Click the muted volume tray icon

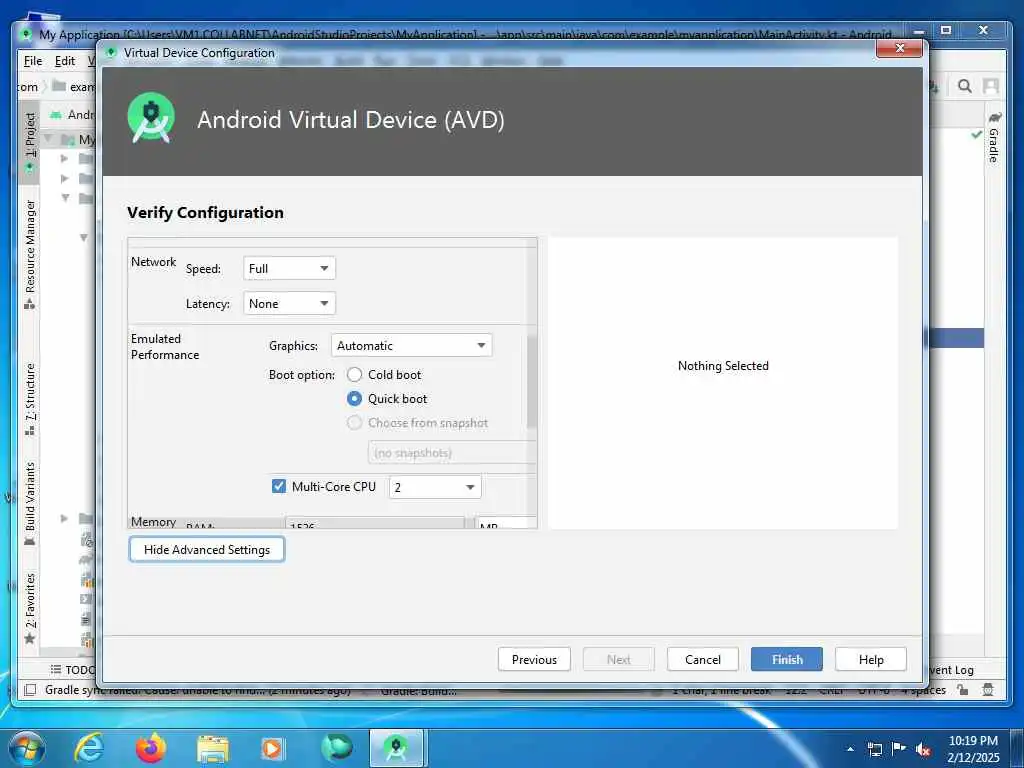pos(923,750)
